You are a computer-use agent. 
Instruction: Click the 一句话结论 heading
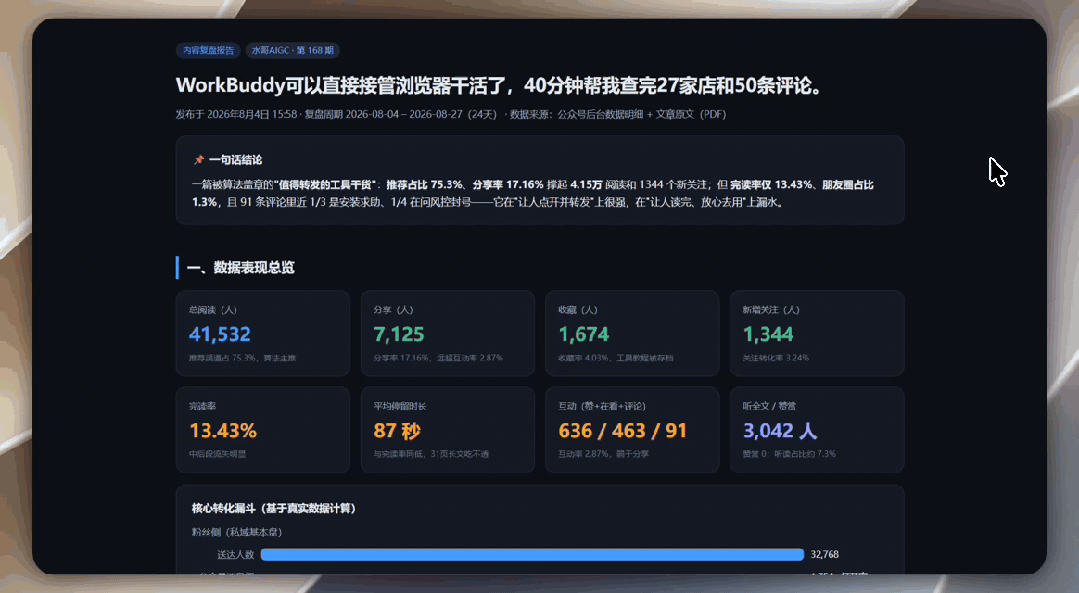point(235,160)
